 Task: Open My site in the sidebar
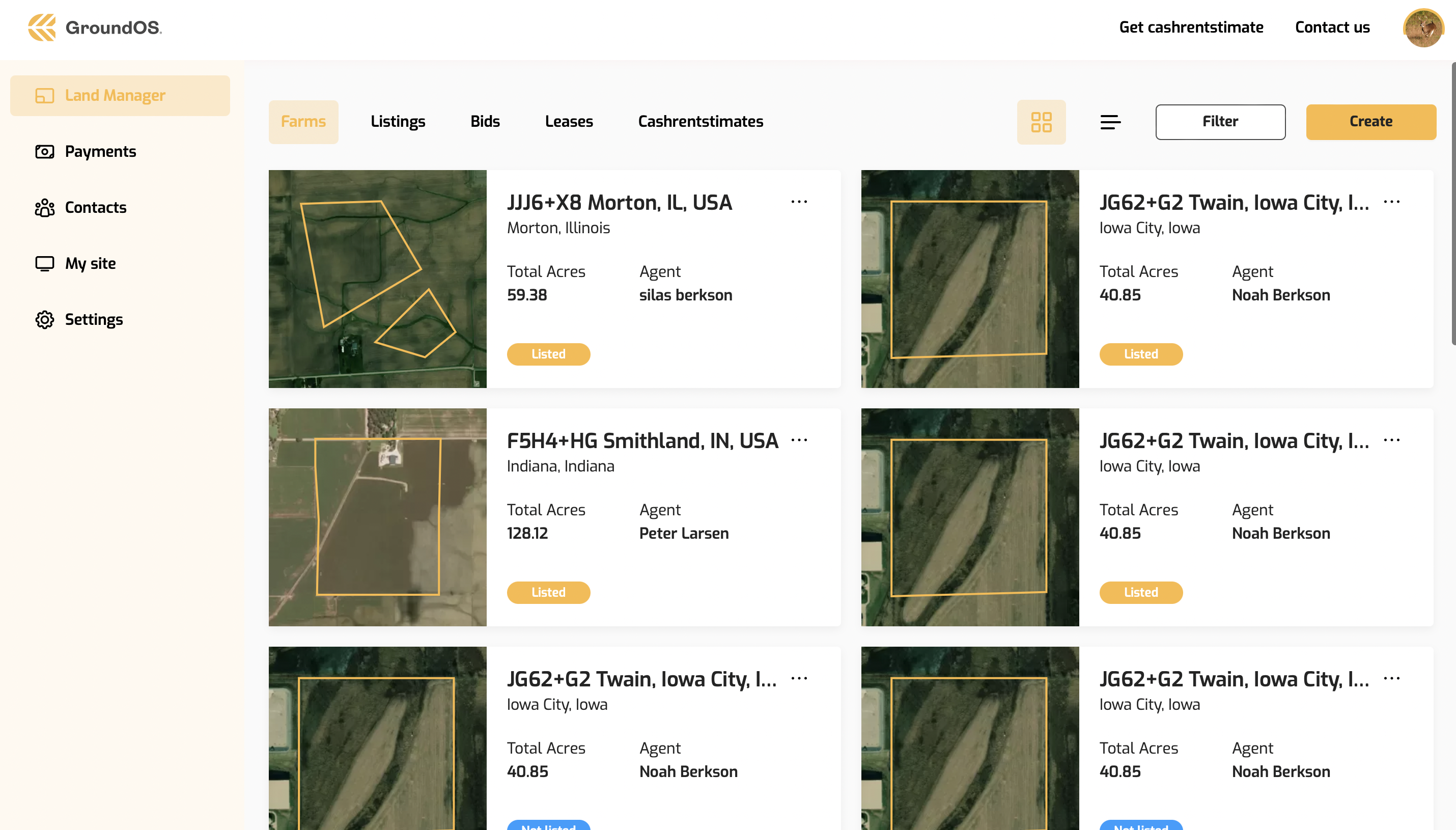(90, 263)
